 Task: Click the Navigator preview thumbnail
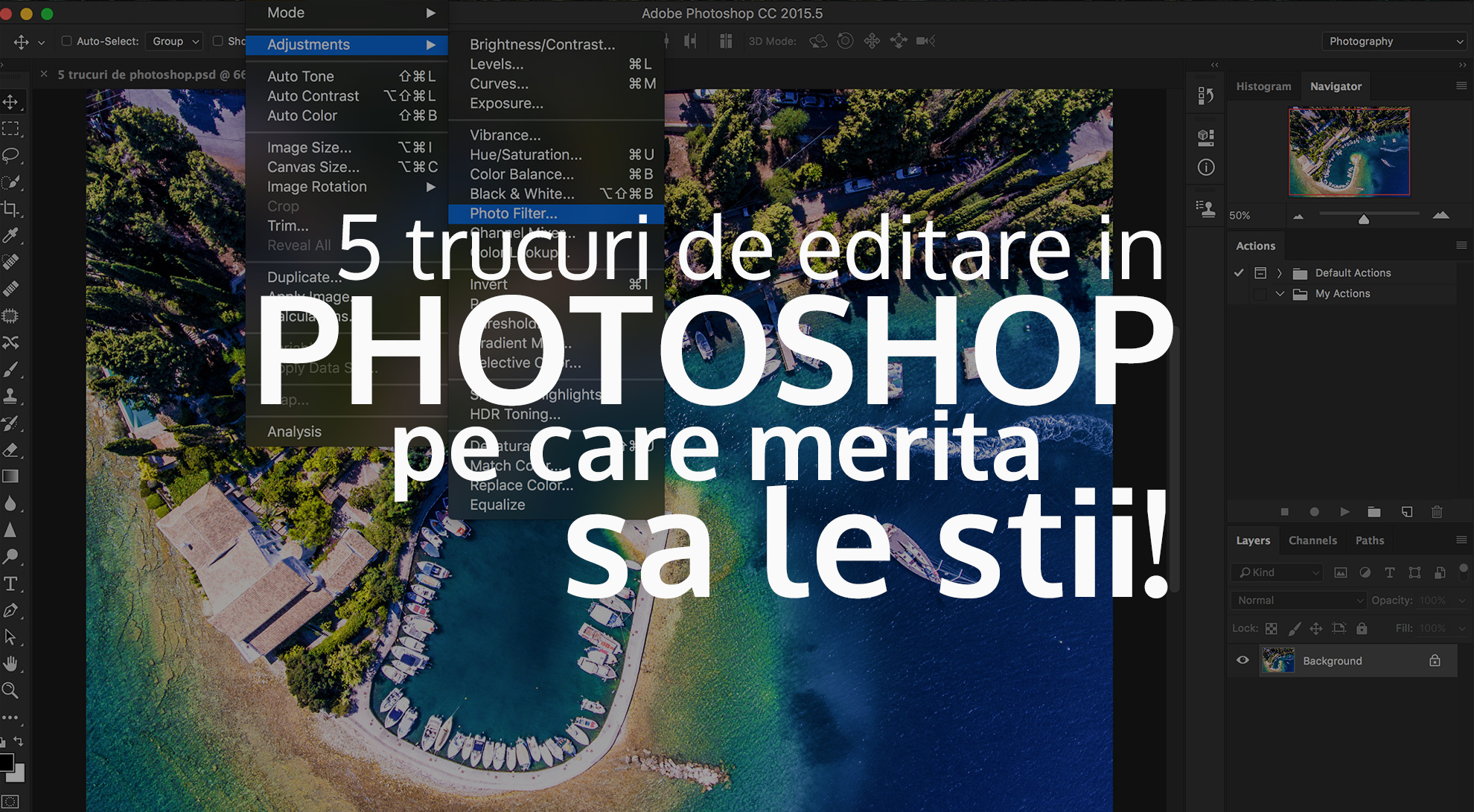(1349, 151)
